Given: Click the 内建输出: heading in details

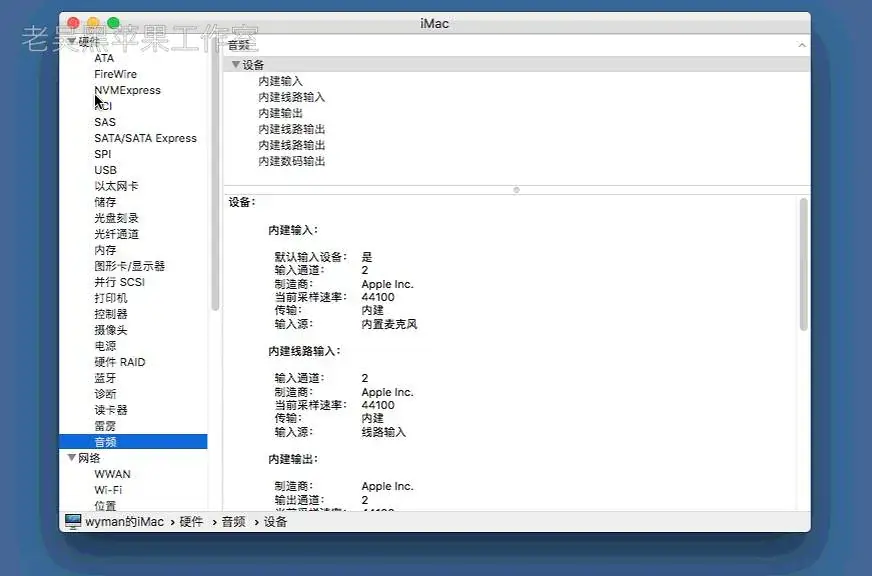Looking at the screenshot, I should point(293,459).
